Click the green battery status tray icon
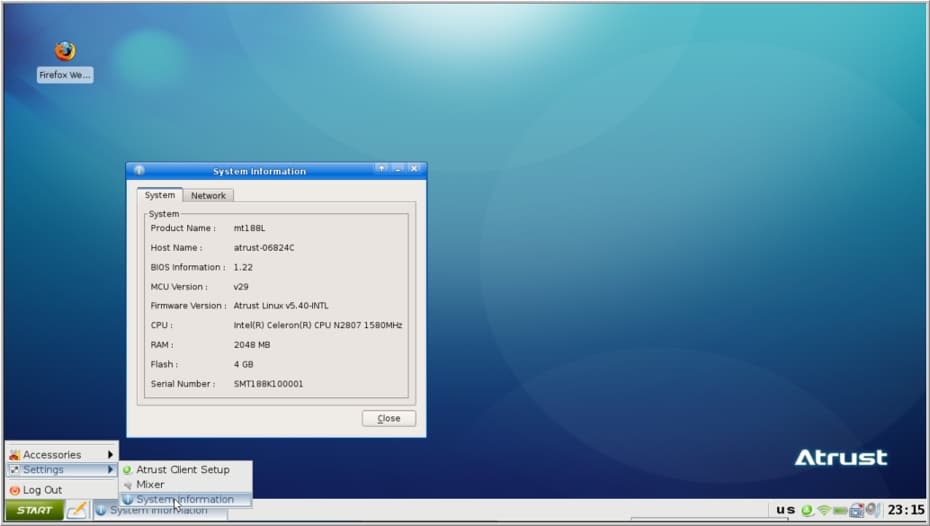 [840, 510]
